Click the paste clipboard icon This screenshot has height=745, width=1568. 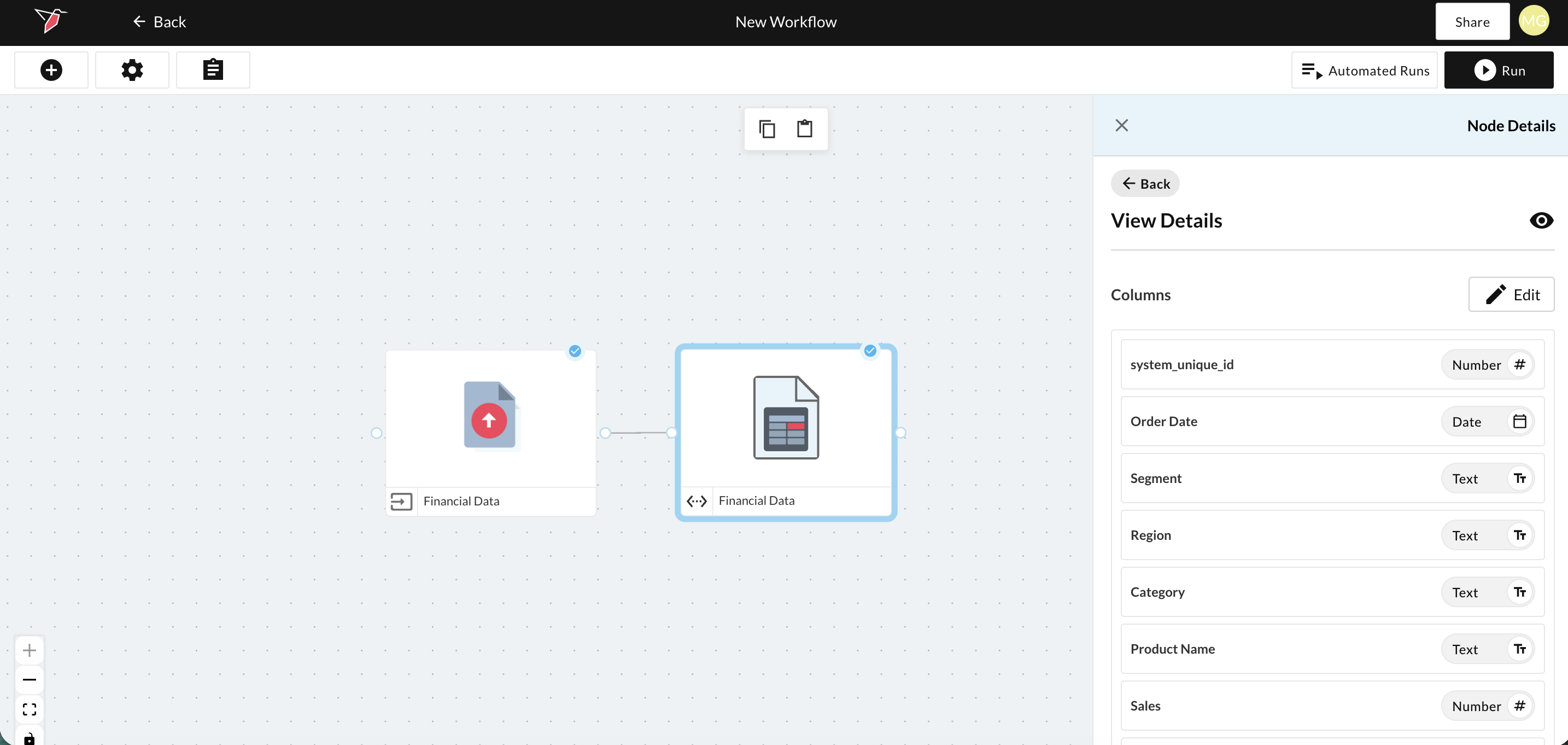(805, 129)
